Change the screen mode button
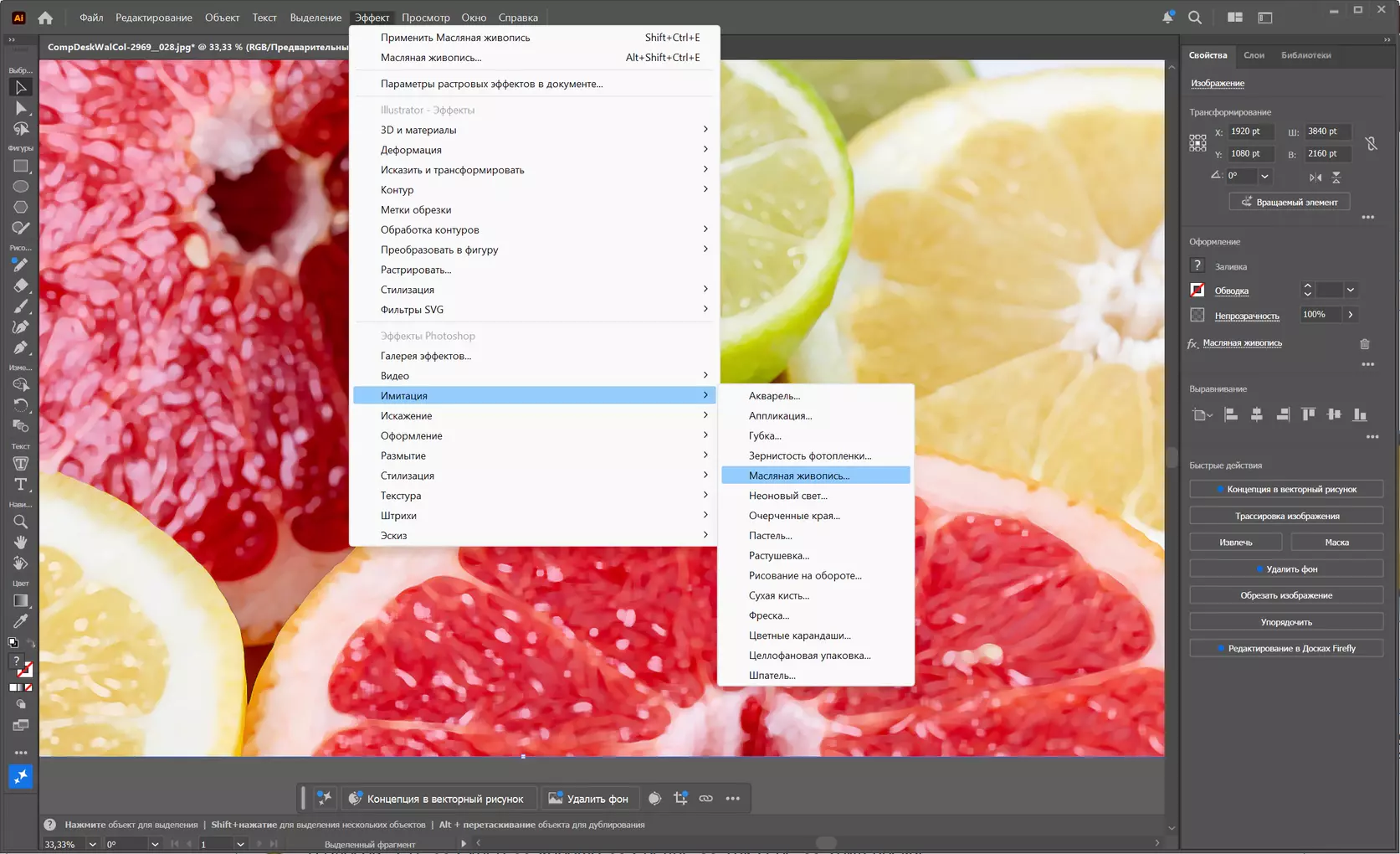Viewport: 1400px width, 854px height. (20, 725)
